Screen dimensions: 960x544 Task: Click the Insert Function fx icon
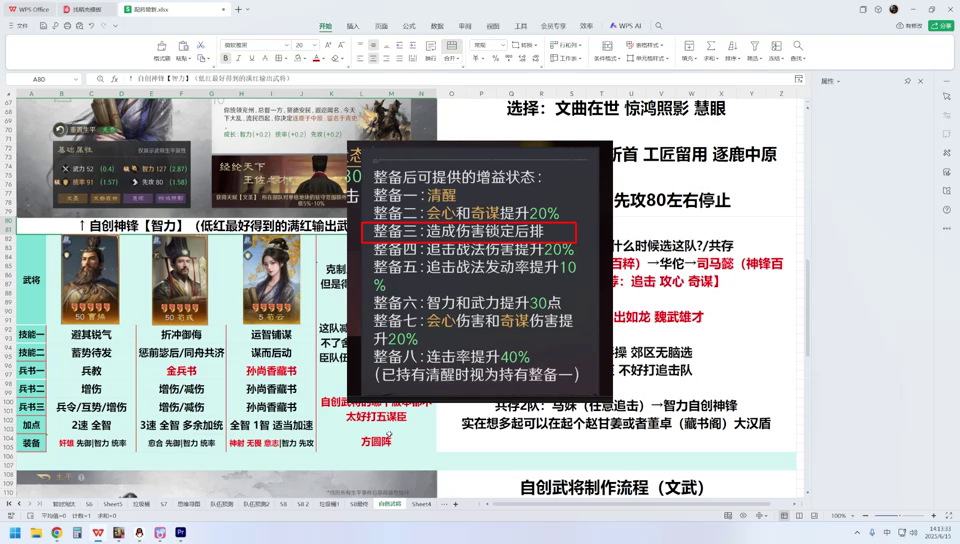pyautogui.click(x=115, y=79)
